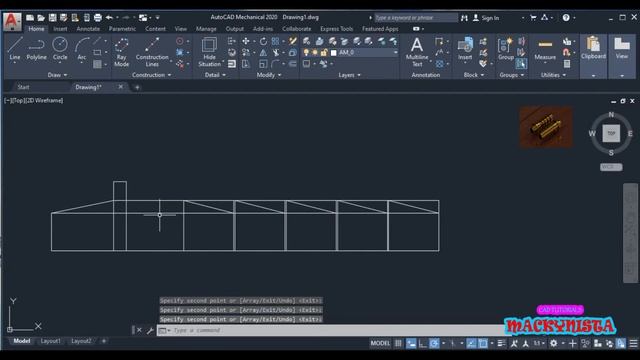Expand the Block panel
This screenshot has width=640, height=360.
click(474, 75)
